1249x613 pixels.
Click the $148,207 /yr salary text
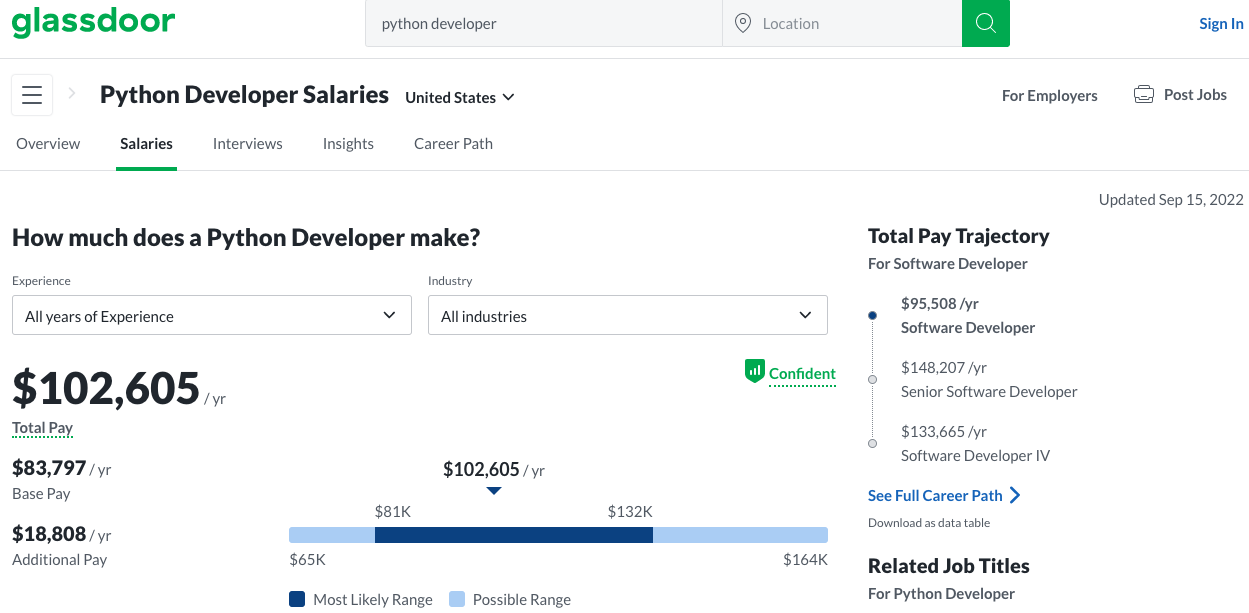tap(944, 367)
